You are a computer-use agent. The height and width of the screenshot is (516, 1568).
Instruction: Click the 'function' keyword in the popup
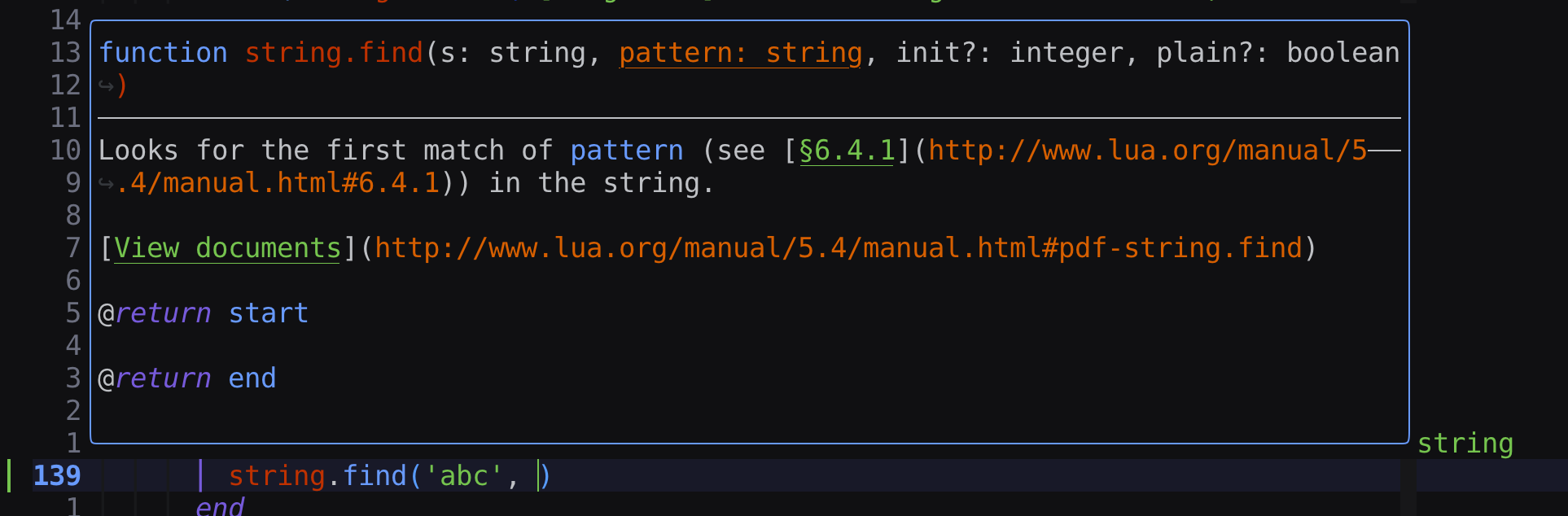pos(163,53)
